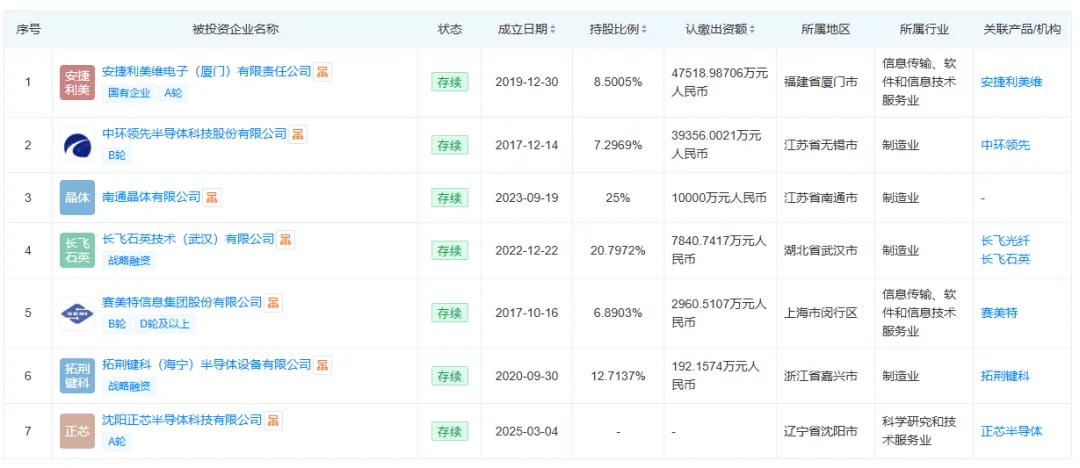Viewport: 1080px width, 468px height.
Task: Sort table by 认缴出资额 column
Action: (x=751, y=30)
